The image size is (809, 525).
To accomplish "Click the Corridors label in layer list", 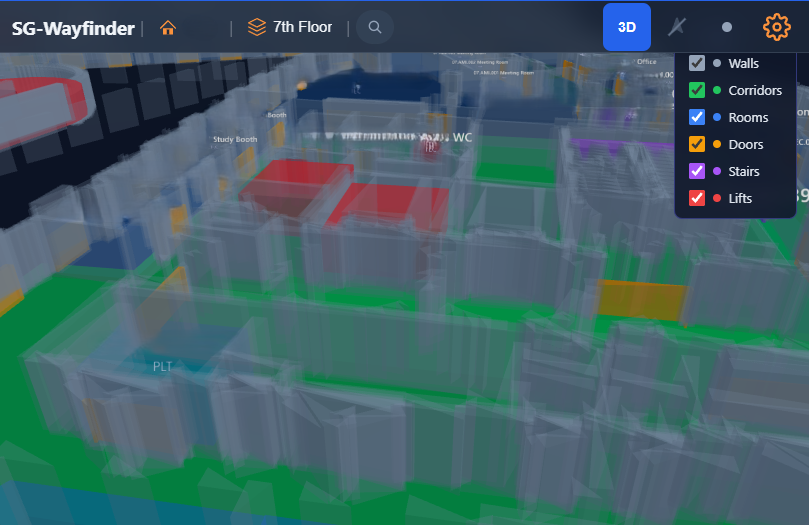I will coord(755,90).
